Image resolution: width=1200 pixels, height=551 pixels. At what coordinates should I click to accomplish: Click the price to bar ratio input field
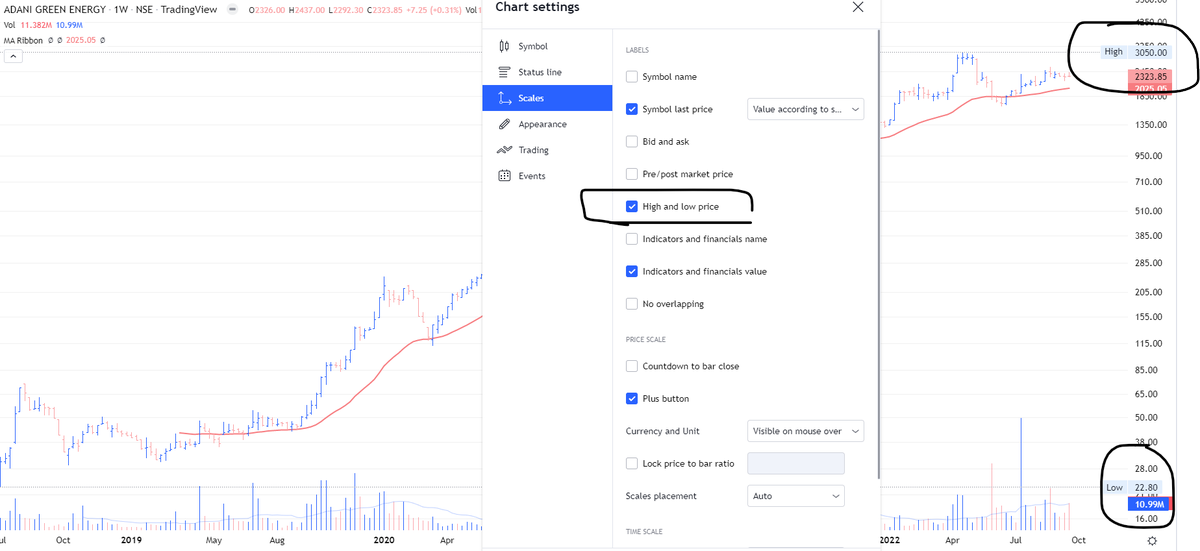[x=796, y=463]
